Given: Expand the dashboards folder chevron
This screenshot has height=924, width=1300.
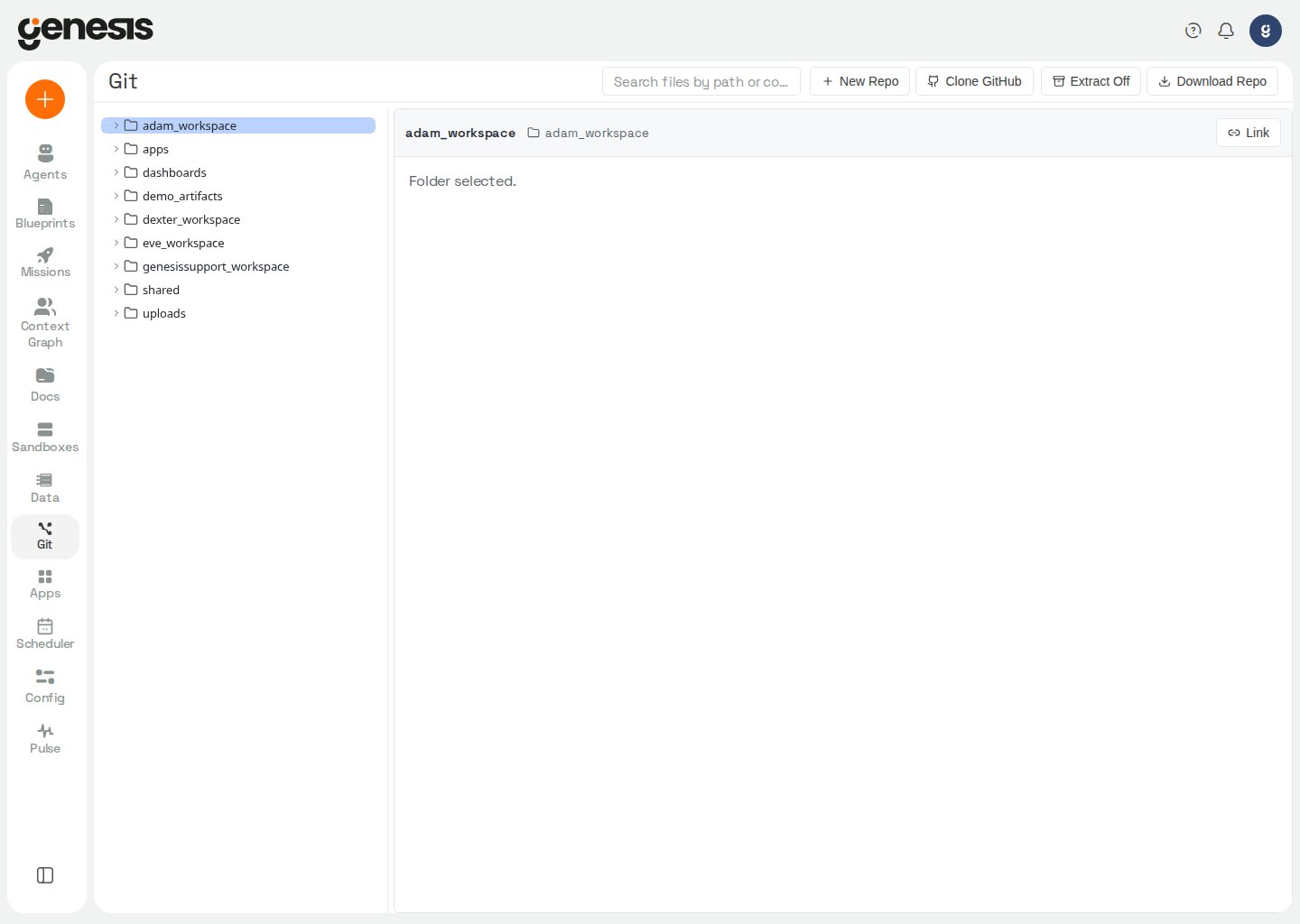Looking at the screenshot, I should (x=116, y=172).
